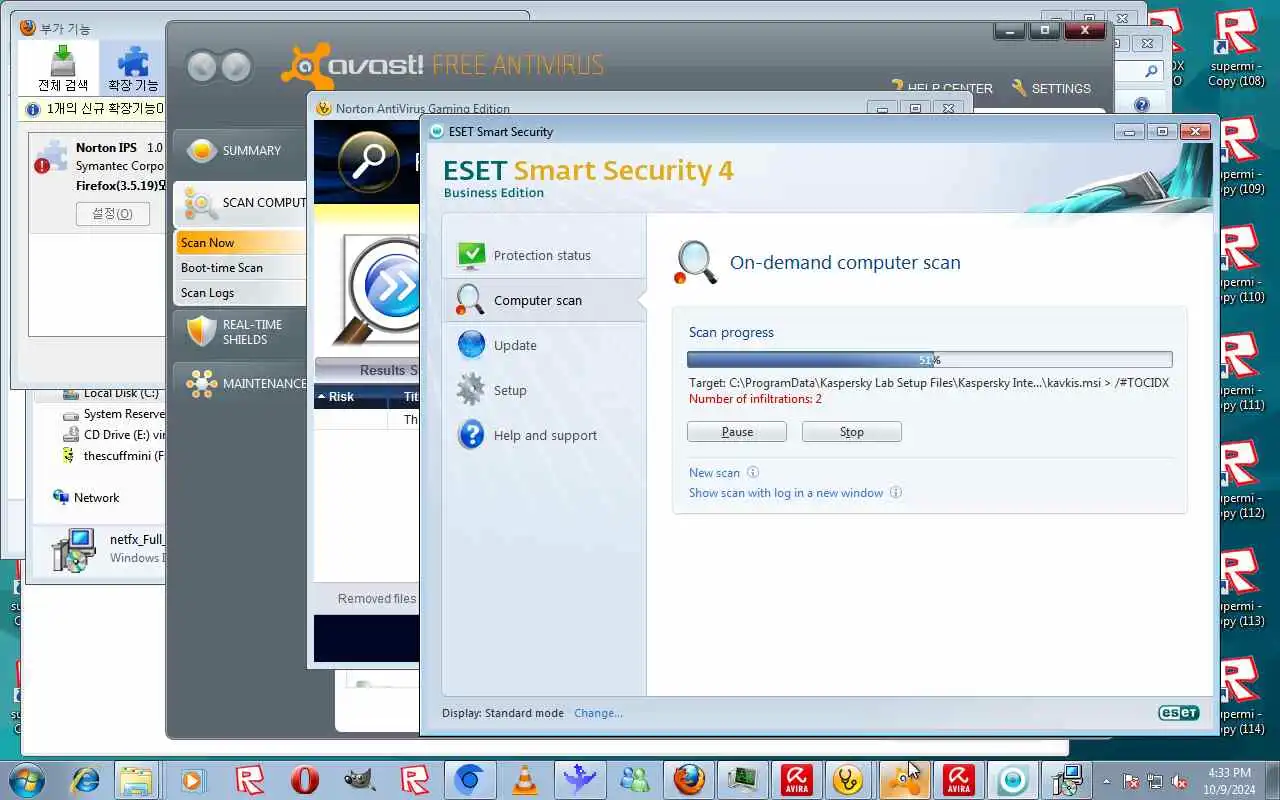Click the ESET scan progress bar
1280x800 pixels.
tap(930, 360)
